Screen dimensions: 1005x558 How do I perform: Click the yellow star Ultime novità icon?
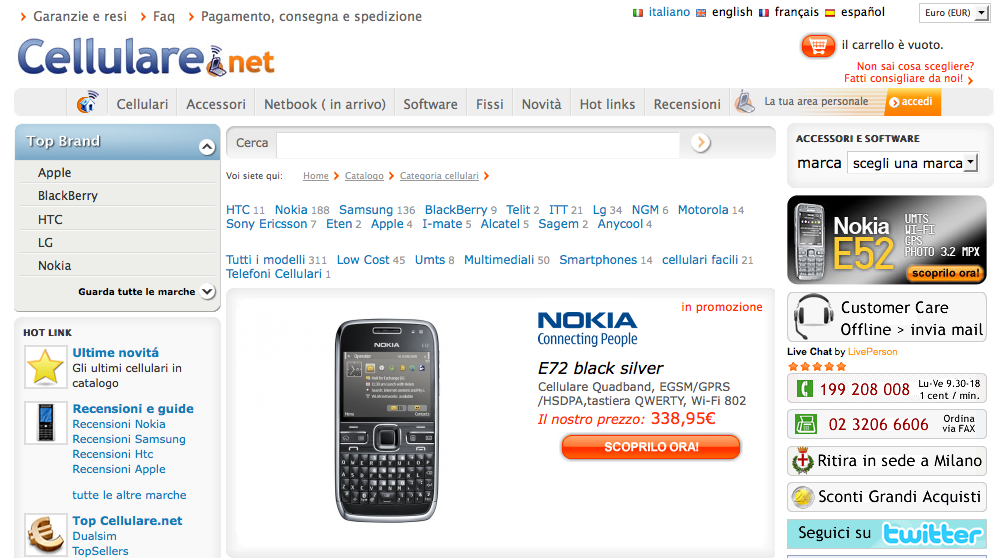point(46,367)
